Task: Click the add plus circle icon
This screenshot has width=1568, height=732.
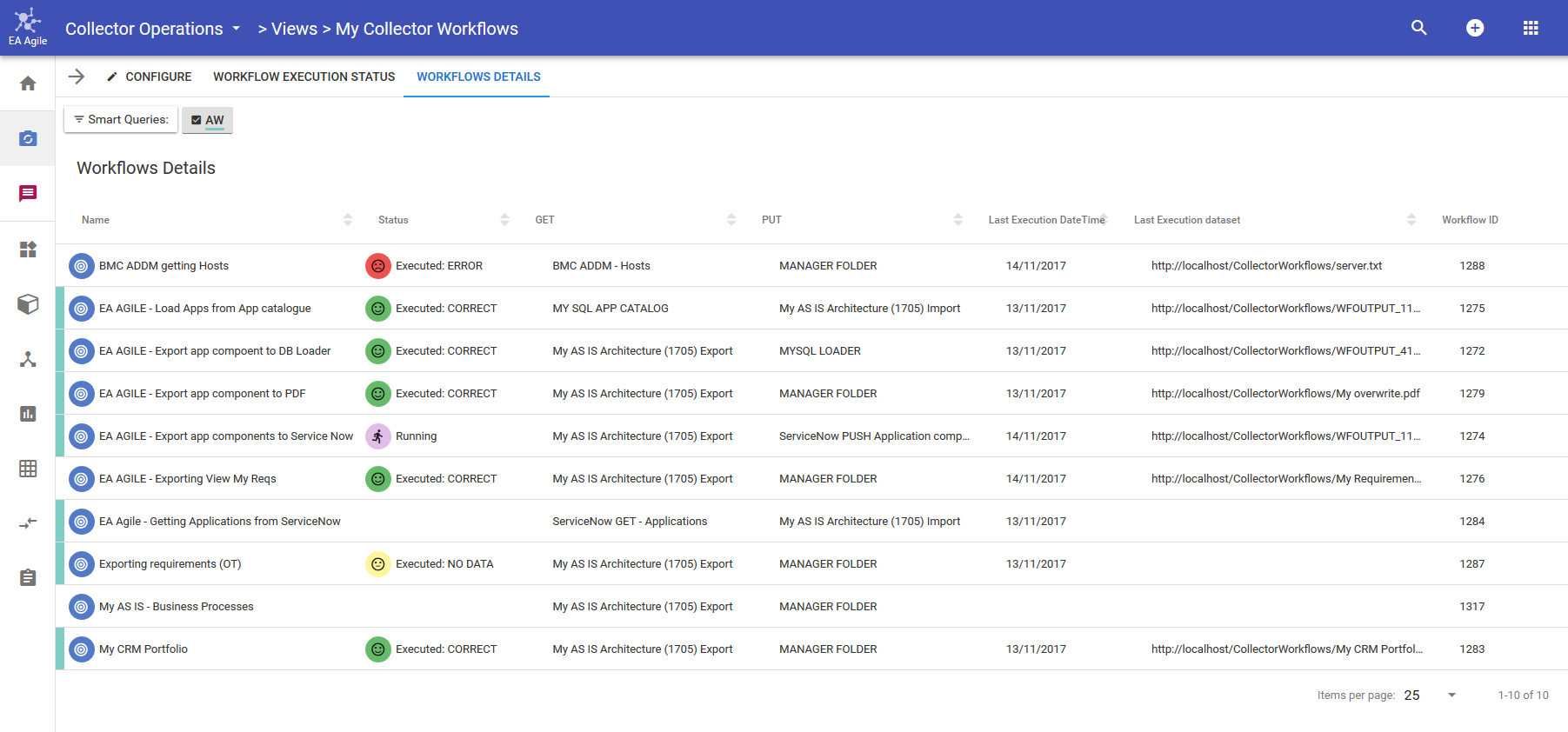Action: click(1474, 28)
